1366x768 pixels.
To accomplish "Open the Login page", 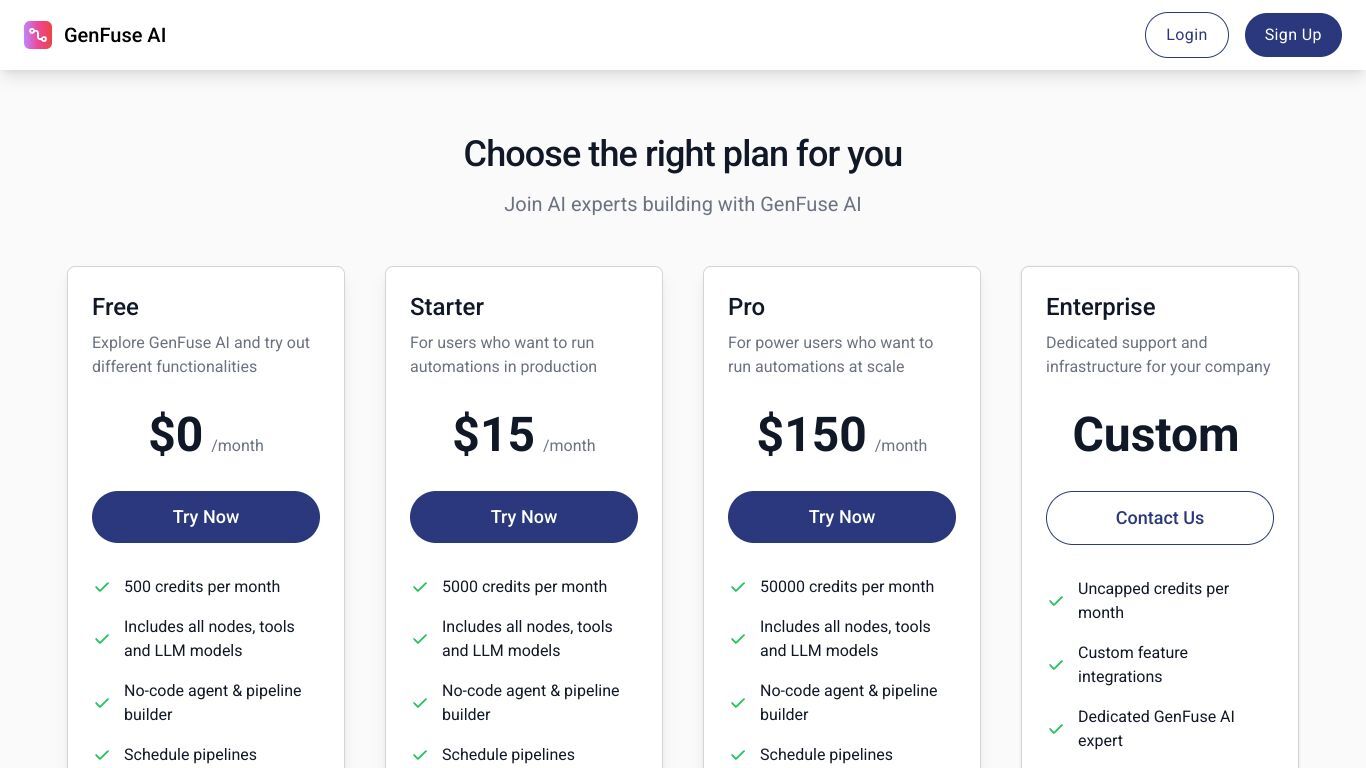I will point(1186,35).
